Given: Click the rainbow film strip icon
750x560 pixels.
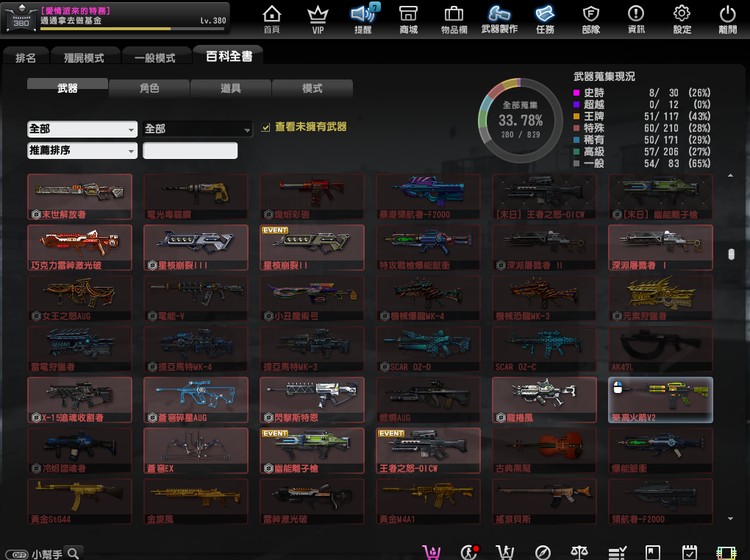Looking at the screenshot, I should [x=726, y=553].
